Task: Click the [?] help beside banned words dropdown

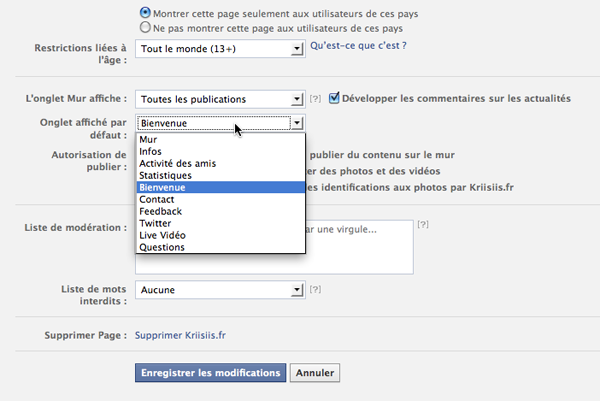Action: click(x=315, y=289)
